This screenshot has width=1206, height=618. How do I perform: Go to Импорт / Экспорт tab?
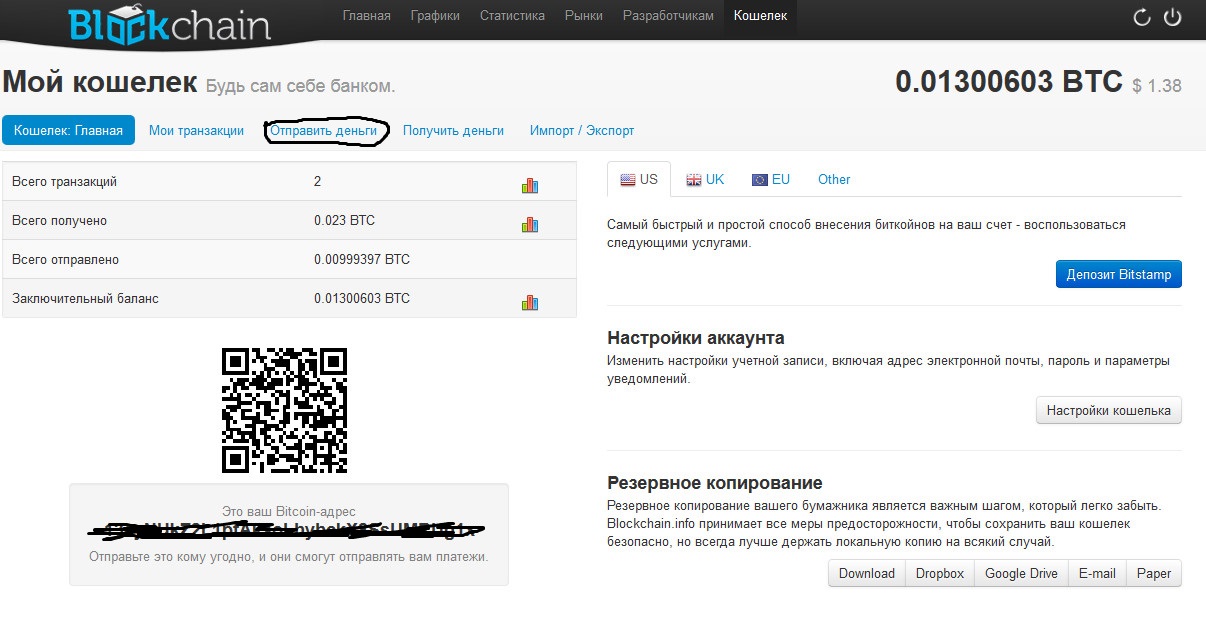pos(582,130)
